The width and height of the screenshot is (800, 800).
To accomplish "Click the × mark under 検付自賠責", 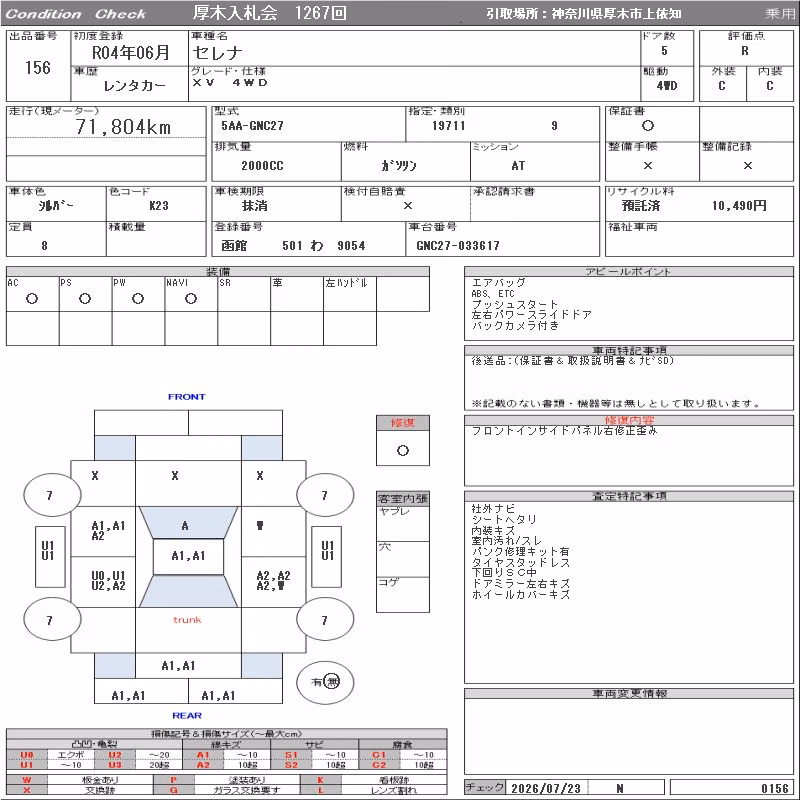I will click(x=408, y=206).
